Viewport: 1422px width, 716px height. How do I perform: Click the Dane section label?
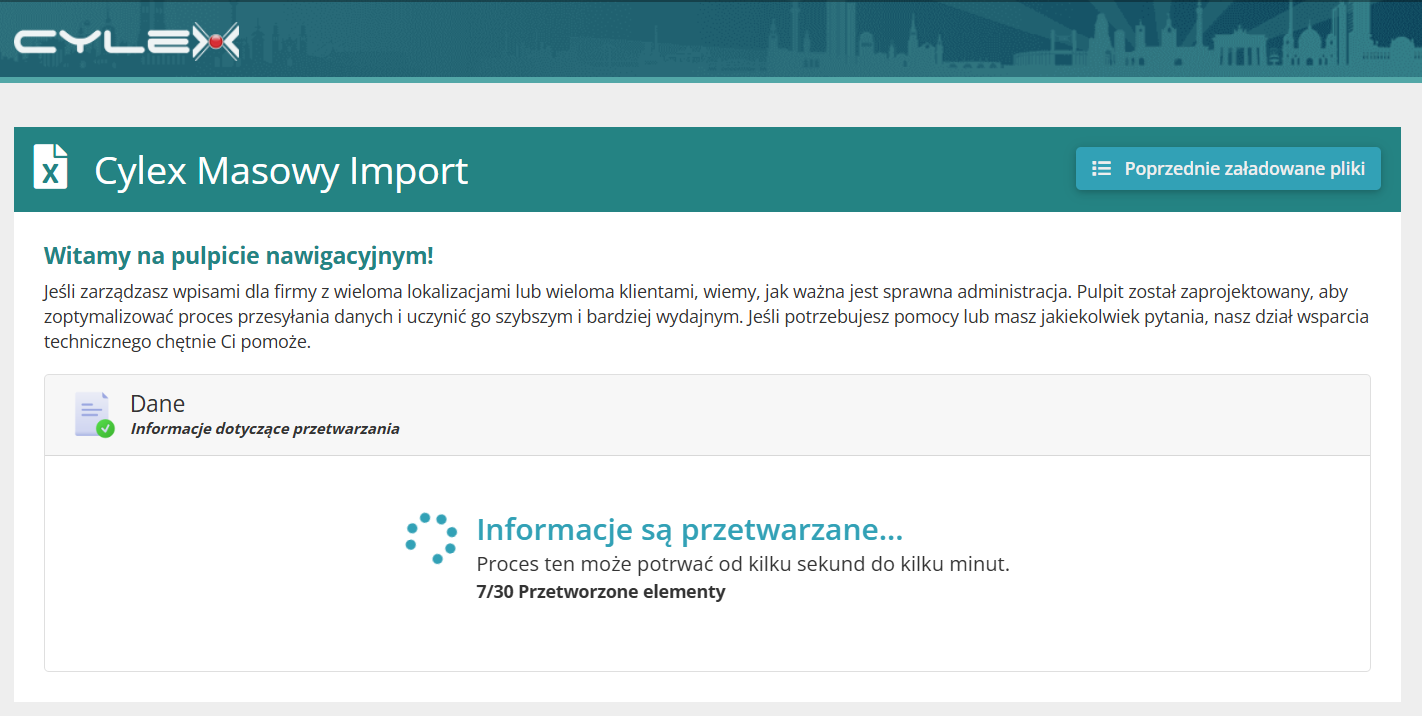pos(158,404)
